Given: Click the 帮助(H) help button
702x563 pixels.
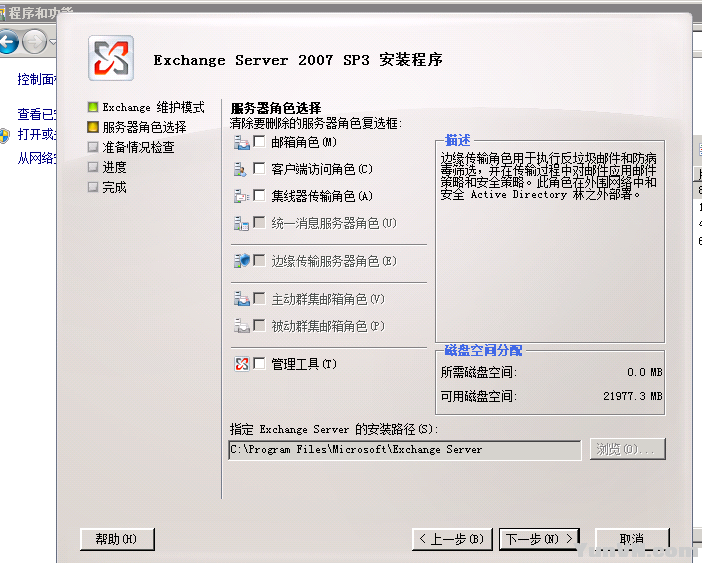Looking at the screenshot, I should (117, 539).
